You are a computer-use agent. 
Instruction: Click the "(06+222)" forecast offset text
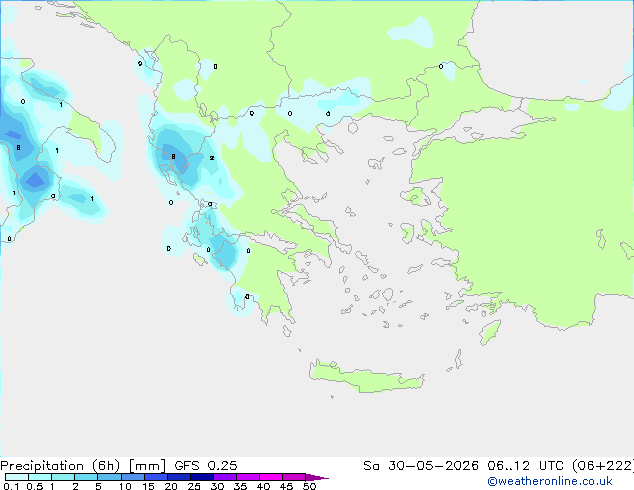(x=603, y=466)
